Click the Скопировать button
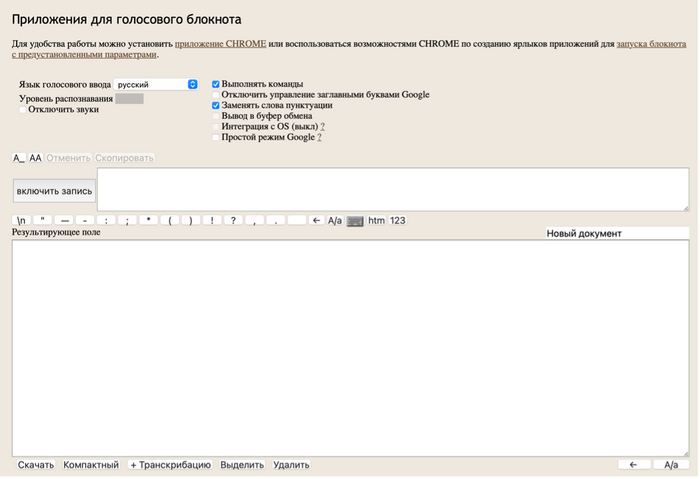 pyautogui.click(x=124, y=158)
